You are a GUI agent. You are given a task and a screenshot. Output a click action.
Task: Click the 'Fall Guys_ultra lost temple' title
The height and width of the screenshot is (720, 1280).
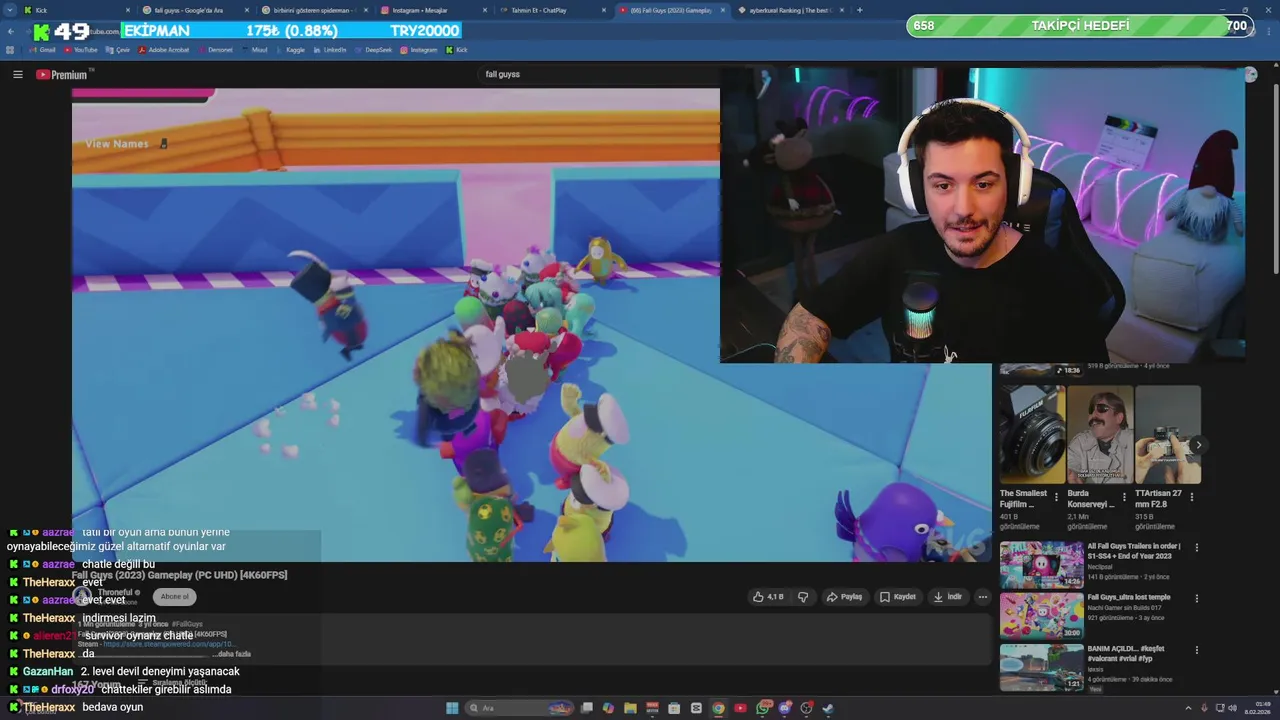coord(1129,597)
